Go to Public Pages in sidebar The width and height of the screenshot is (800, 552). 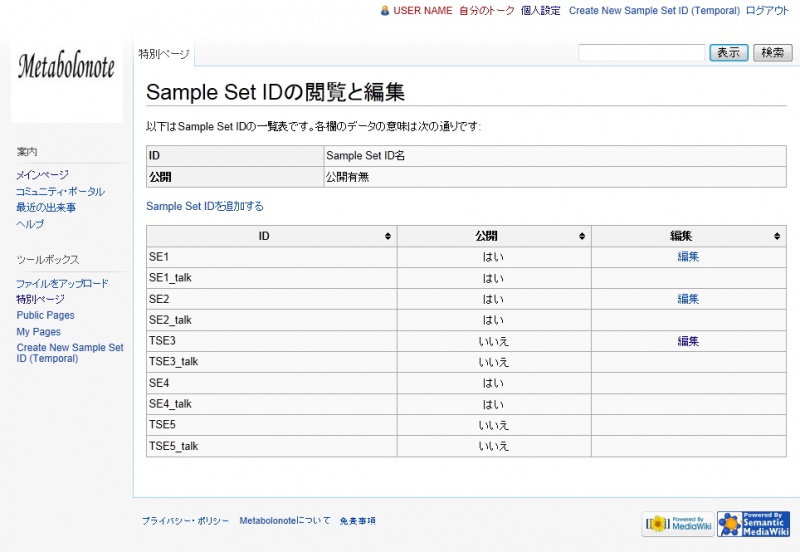pos(45,315)
